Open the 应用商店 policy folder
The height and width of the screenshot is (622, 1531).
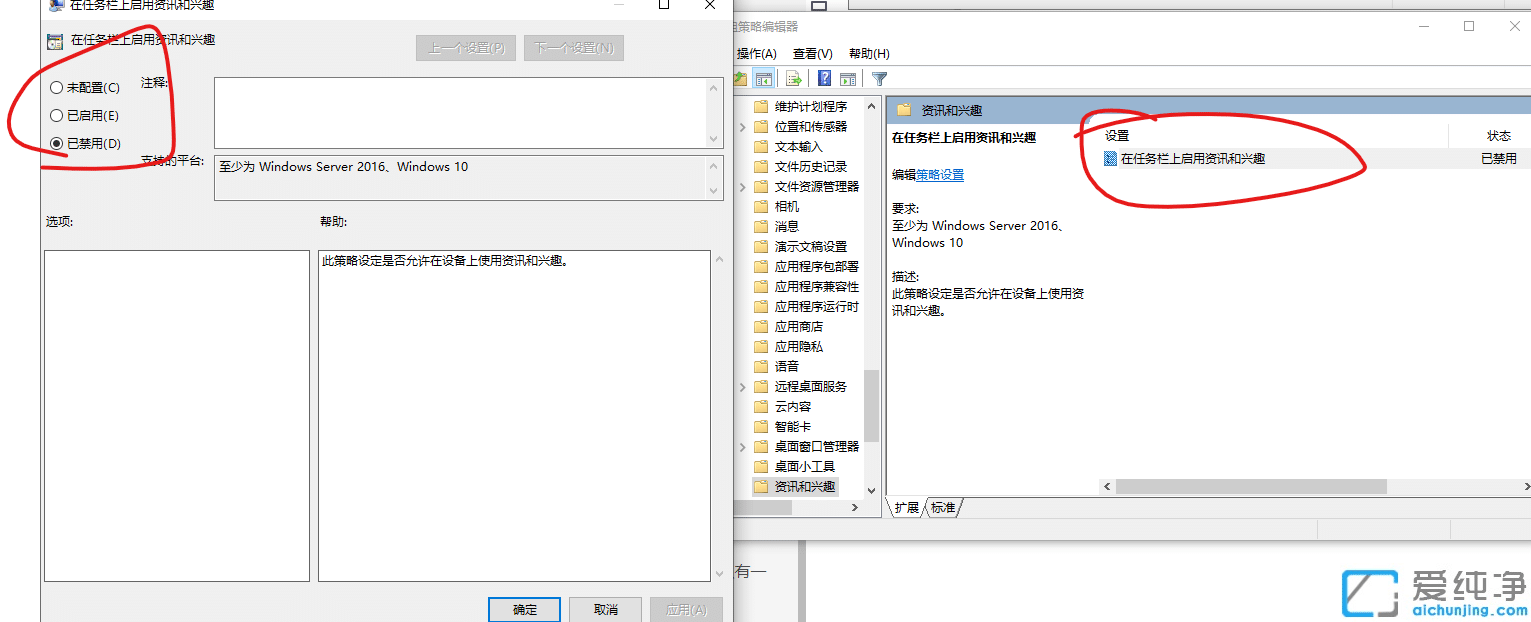[797, 326]
